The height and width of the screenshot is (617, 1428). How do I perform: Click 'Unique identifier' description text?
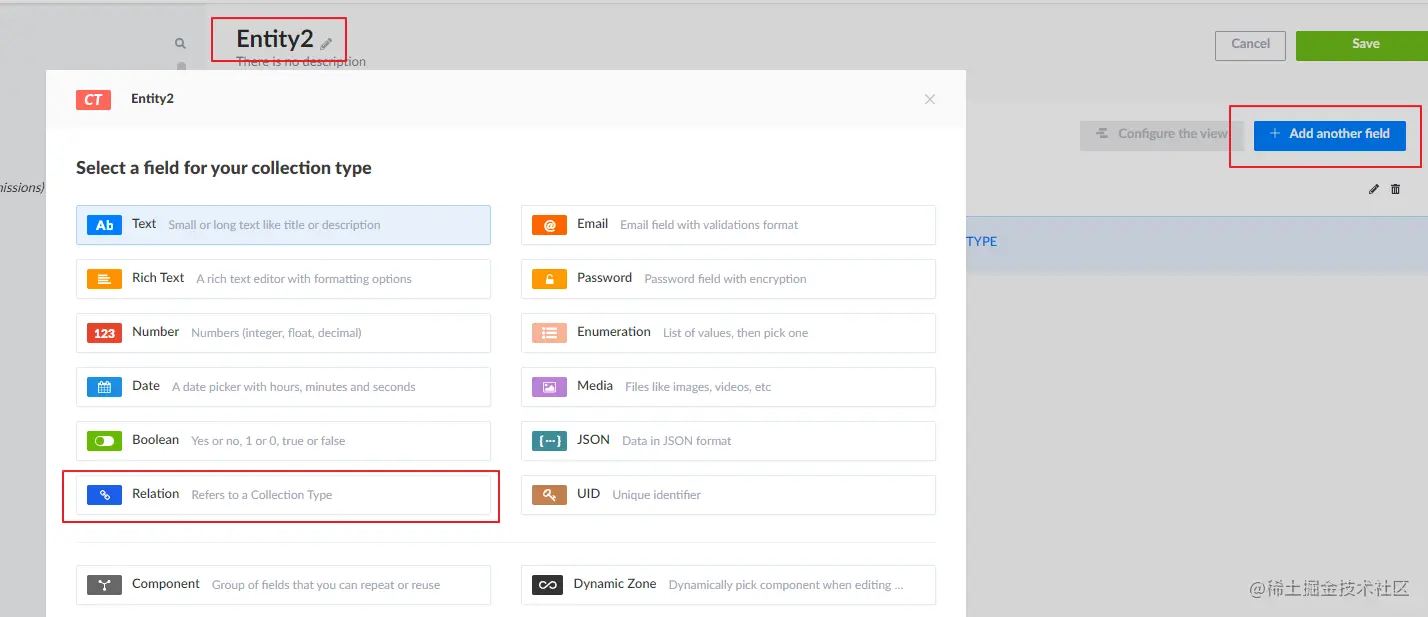click(x=657, y=495)
